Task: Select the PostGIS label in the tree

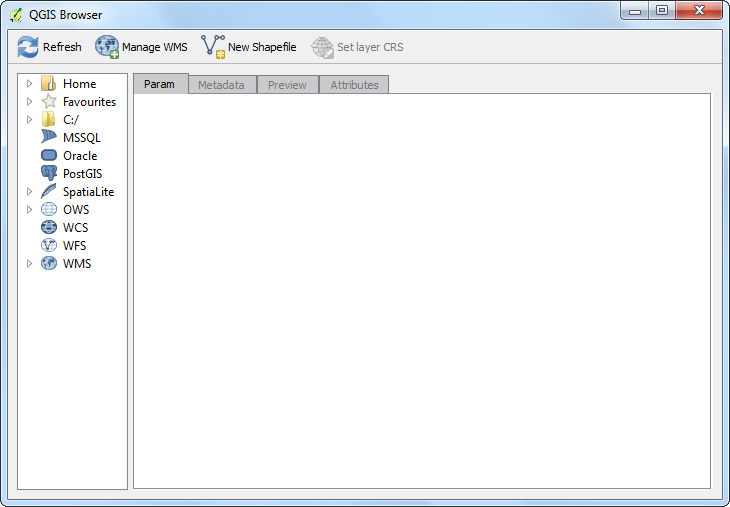Action: click(82, 174)
